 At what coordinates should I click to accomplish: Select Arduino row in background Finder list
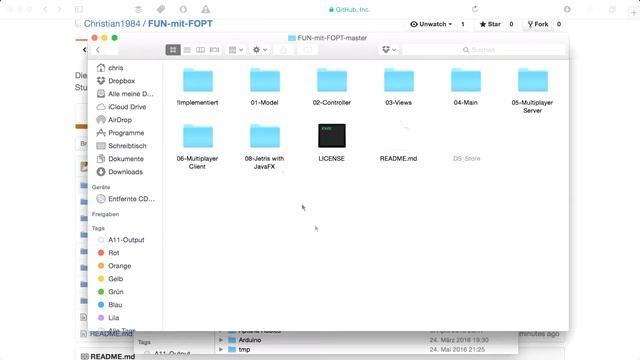[366, 340]
